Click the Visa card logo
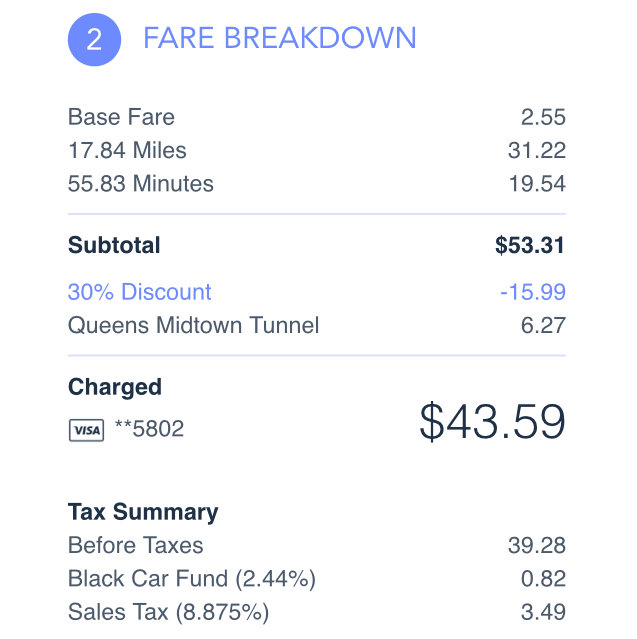Viewport: 637px width, 639px height. tap(85, 430)
